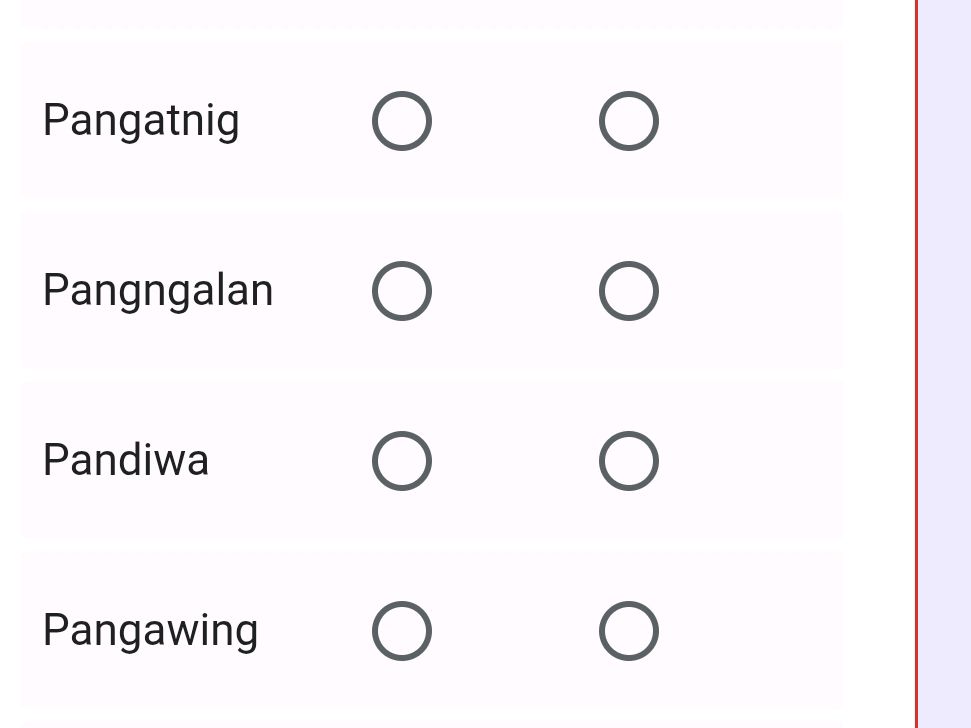Click inside the grid question area

[x=430, y=375]
